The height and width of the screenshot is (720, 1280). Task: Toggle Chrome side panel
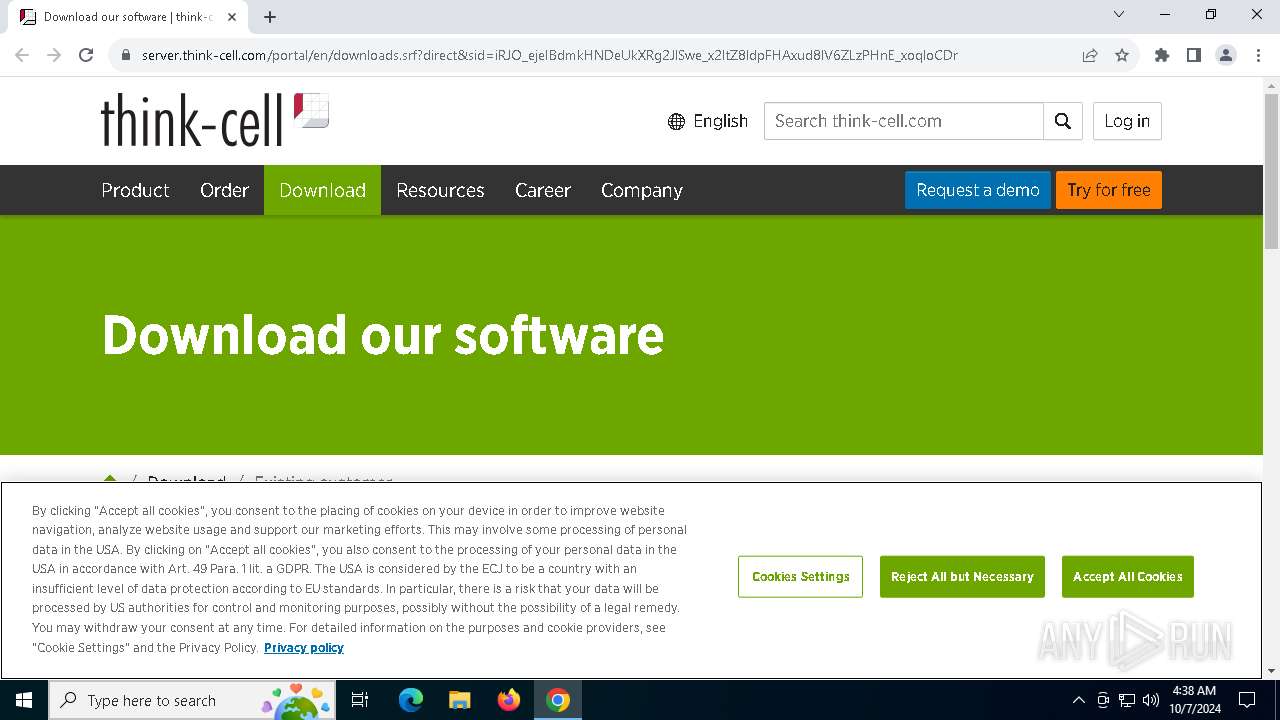click(x=1194, y=55)
